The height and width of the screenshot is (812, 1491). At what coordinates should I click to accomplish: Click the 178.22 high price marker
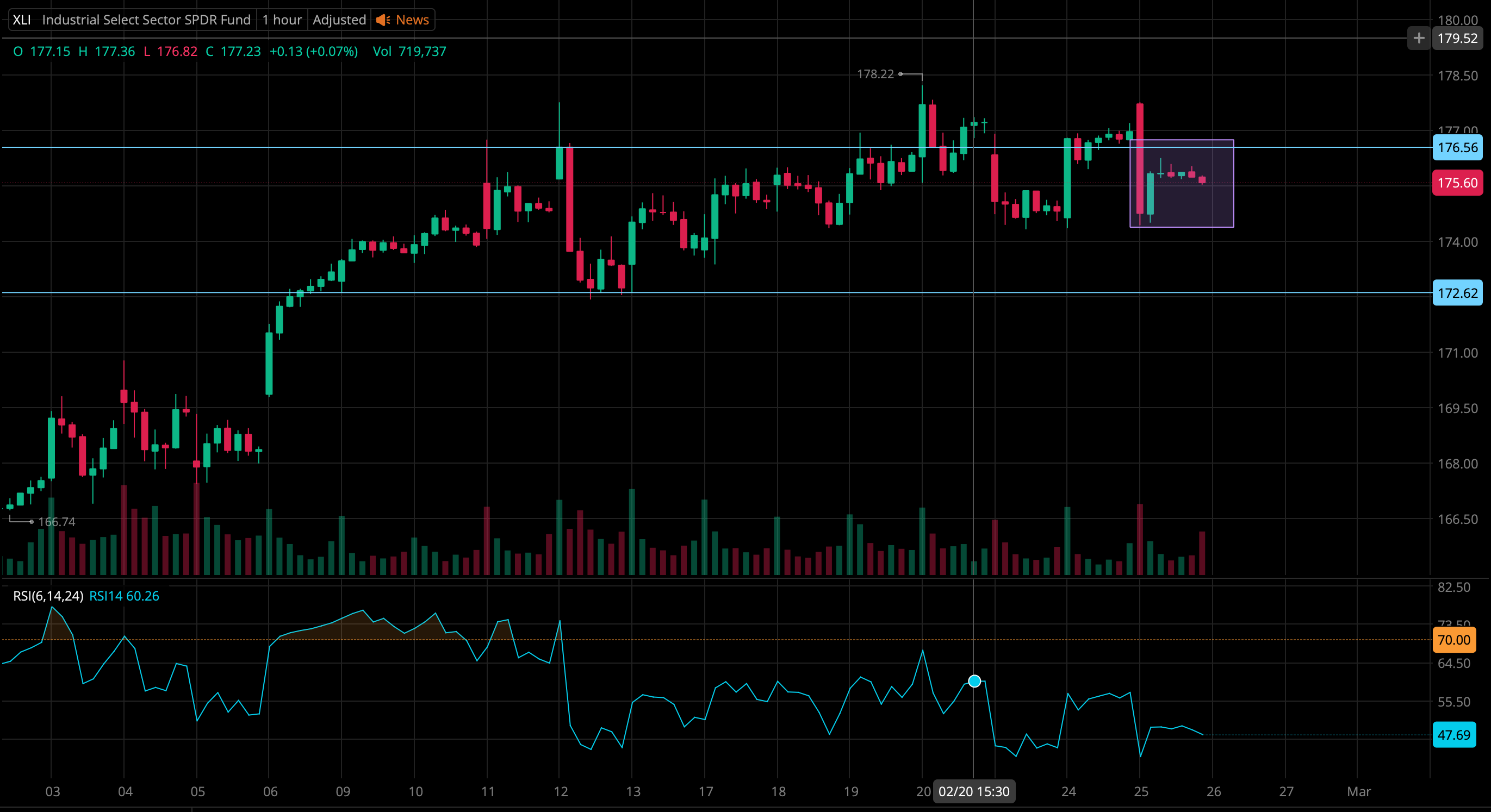coord(875,74)
